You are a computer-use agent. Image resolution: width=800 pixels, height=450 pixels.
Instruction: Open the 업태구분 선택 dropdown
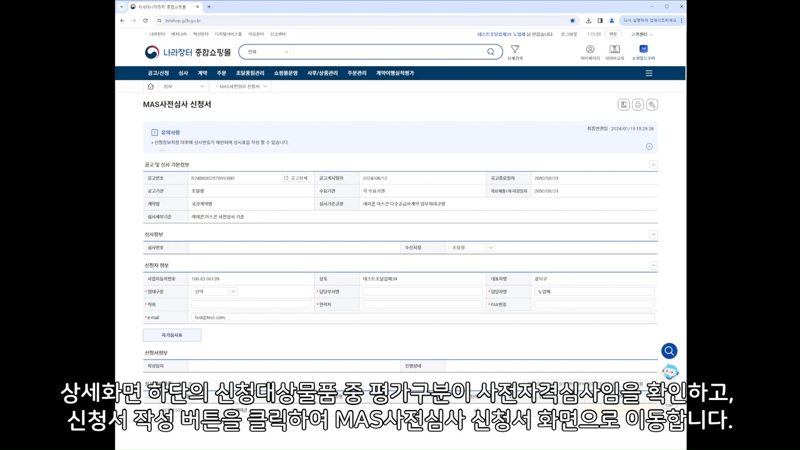click(x=214, y=292)
